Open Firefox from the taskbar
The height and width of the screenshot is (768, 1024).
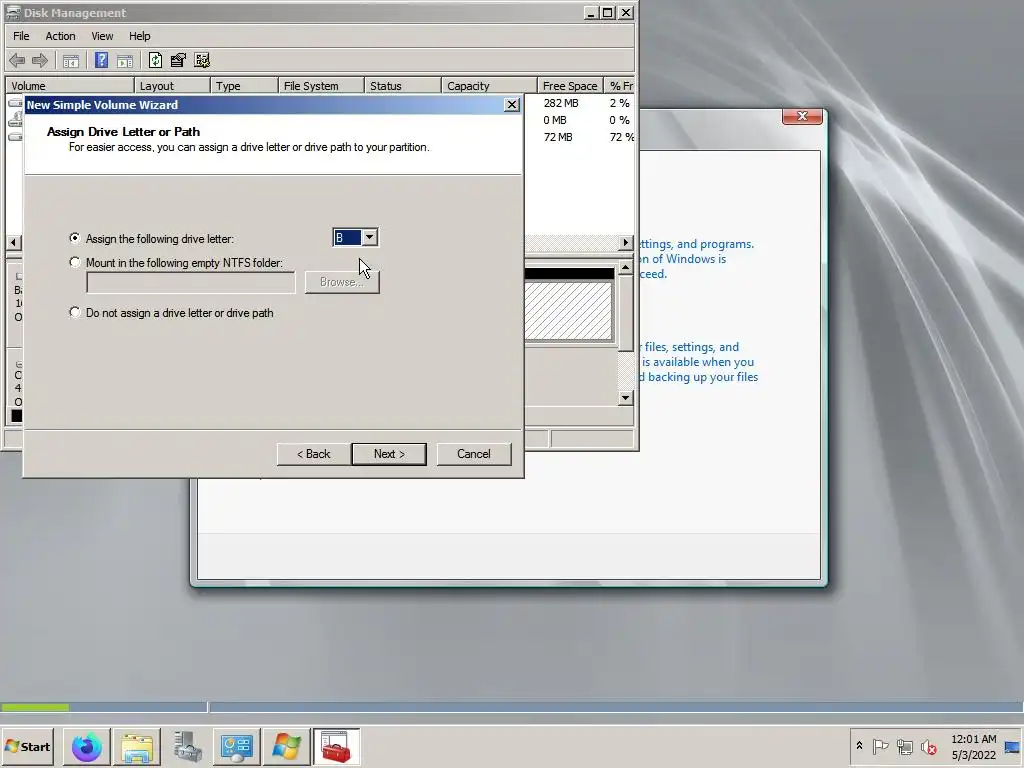[86, 746]
